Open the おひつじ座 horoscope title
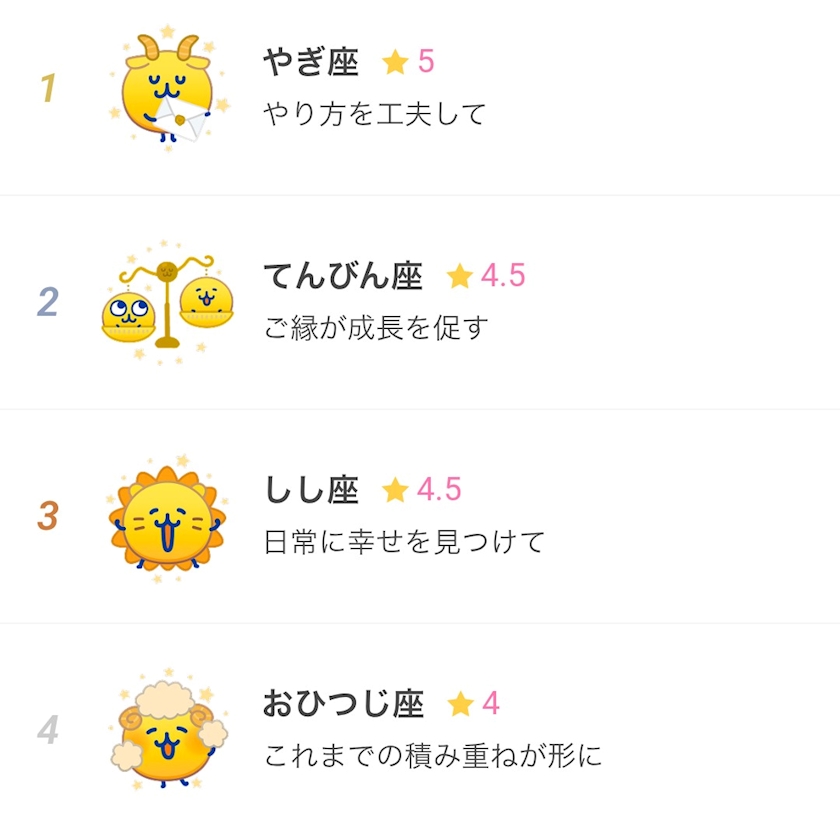The height and width of the screenshot is (824, 840). click(343, 703)
